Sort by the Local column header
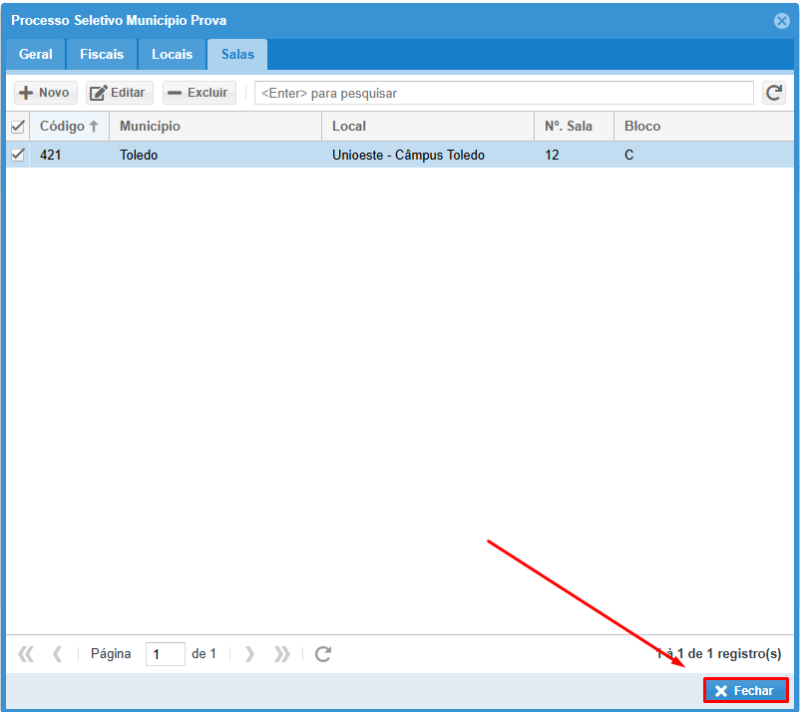Image resolution: width=800 pixels, height=712 pixels. (349, 127)
